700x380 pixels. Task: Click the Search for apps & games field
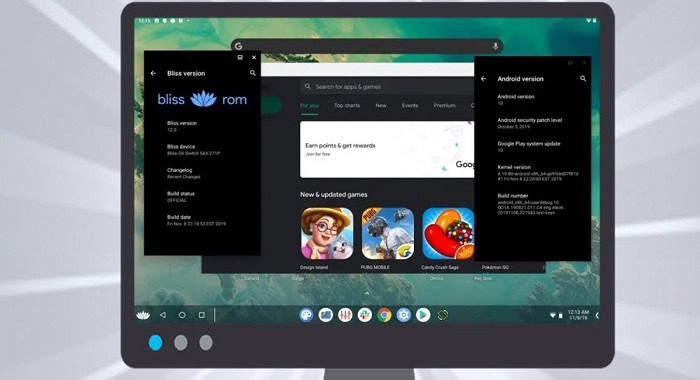tap(387, 87)
